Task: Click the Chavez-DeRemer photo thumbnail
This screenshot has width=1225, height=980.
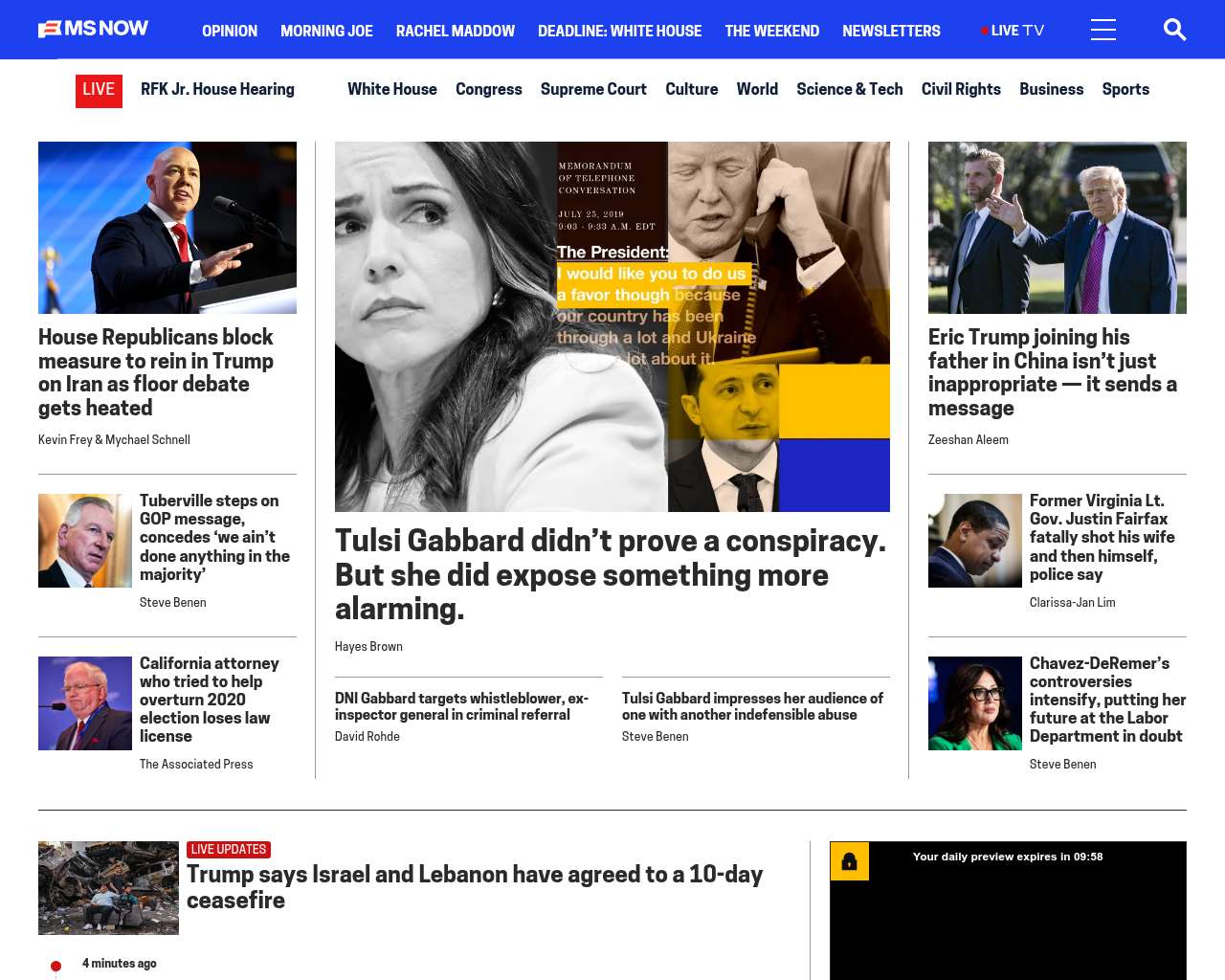Action: (974, 703)
